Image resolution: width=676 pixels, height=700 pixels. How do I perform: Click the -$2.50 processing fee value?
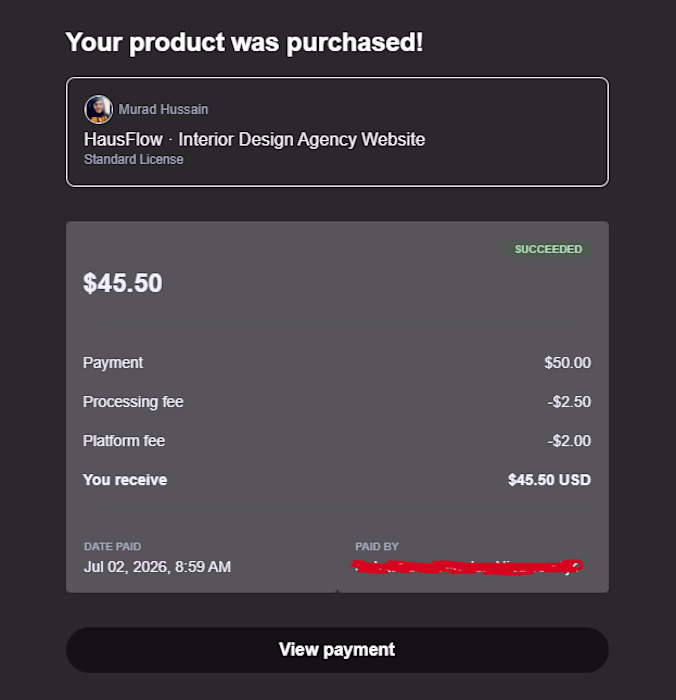pyautogui.click(x=569, y=402)
